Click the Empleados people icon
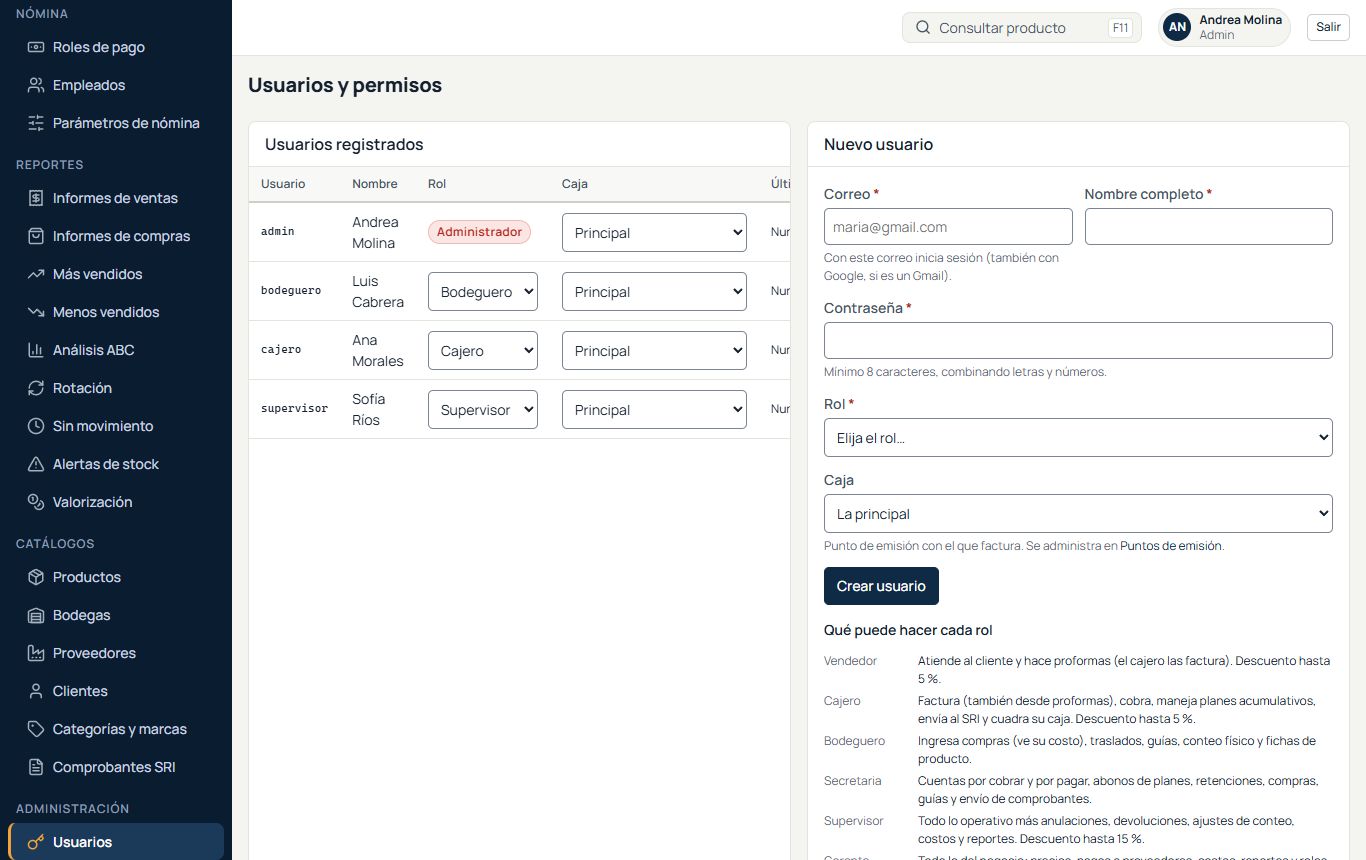1366x860 pixels. point(36,85)
